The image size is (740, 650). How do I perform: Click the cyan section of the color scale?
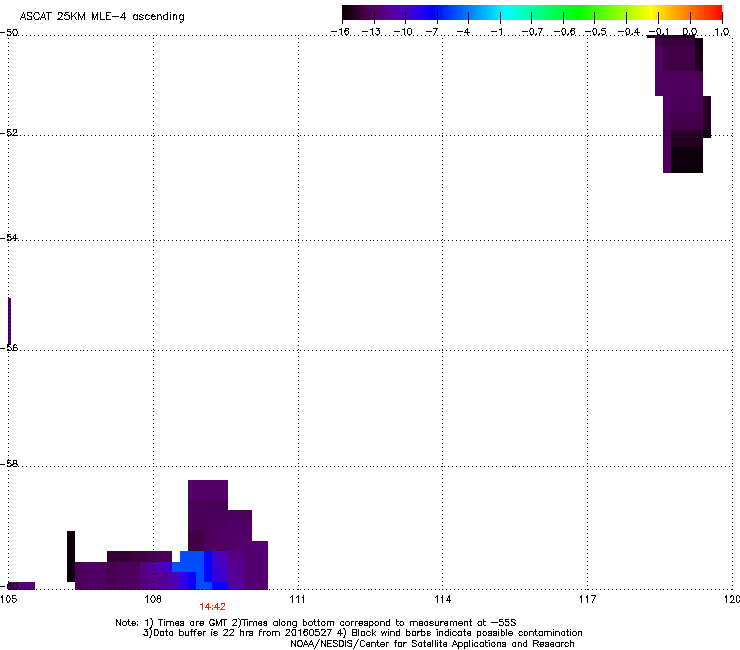click(x=507, y=13)
